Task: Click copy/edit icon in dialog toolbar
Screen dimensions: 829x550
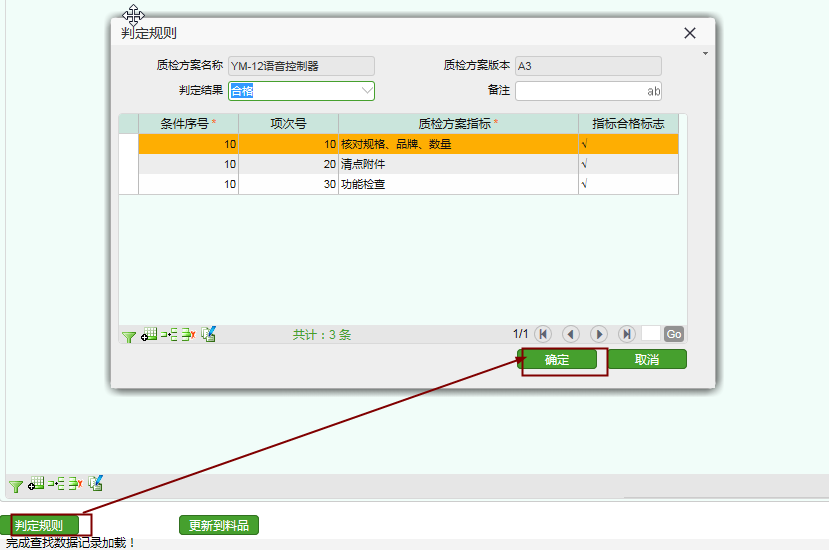Action: (208, 334)
